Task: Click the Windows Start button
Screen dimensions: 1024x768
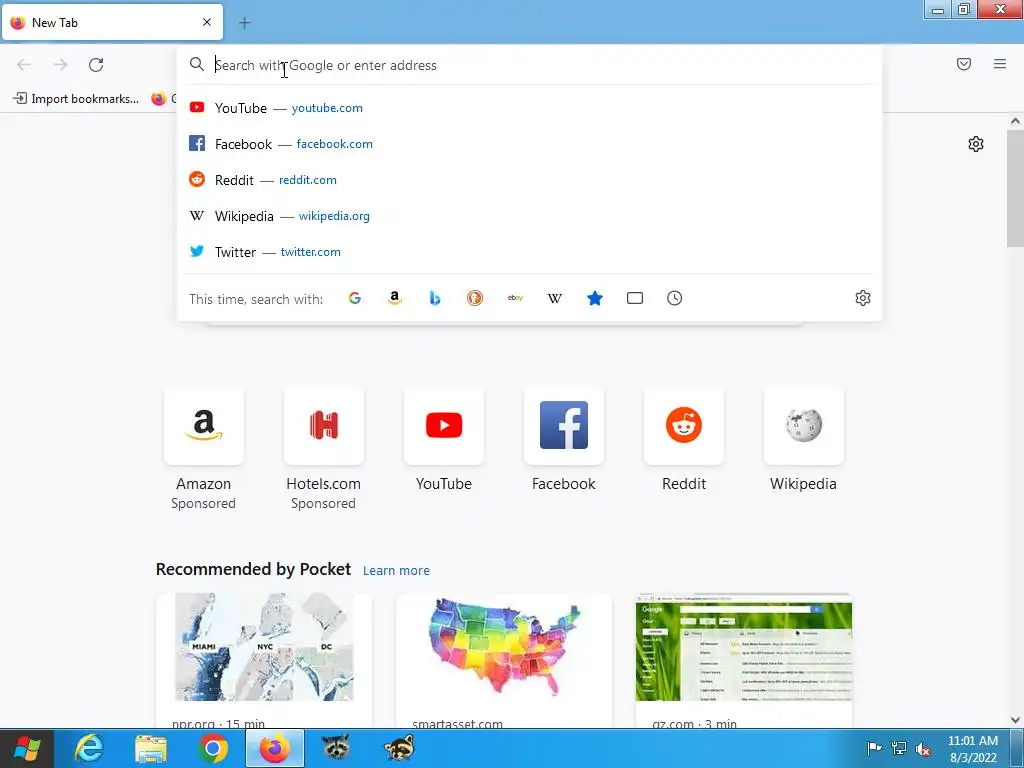Action: (x=26, y=748)
